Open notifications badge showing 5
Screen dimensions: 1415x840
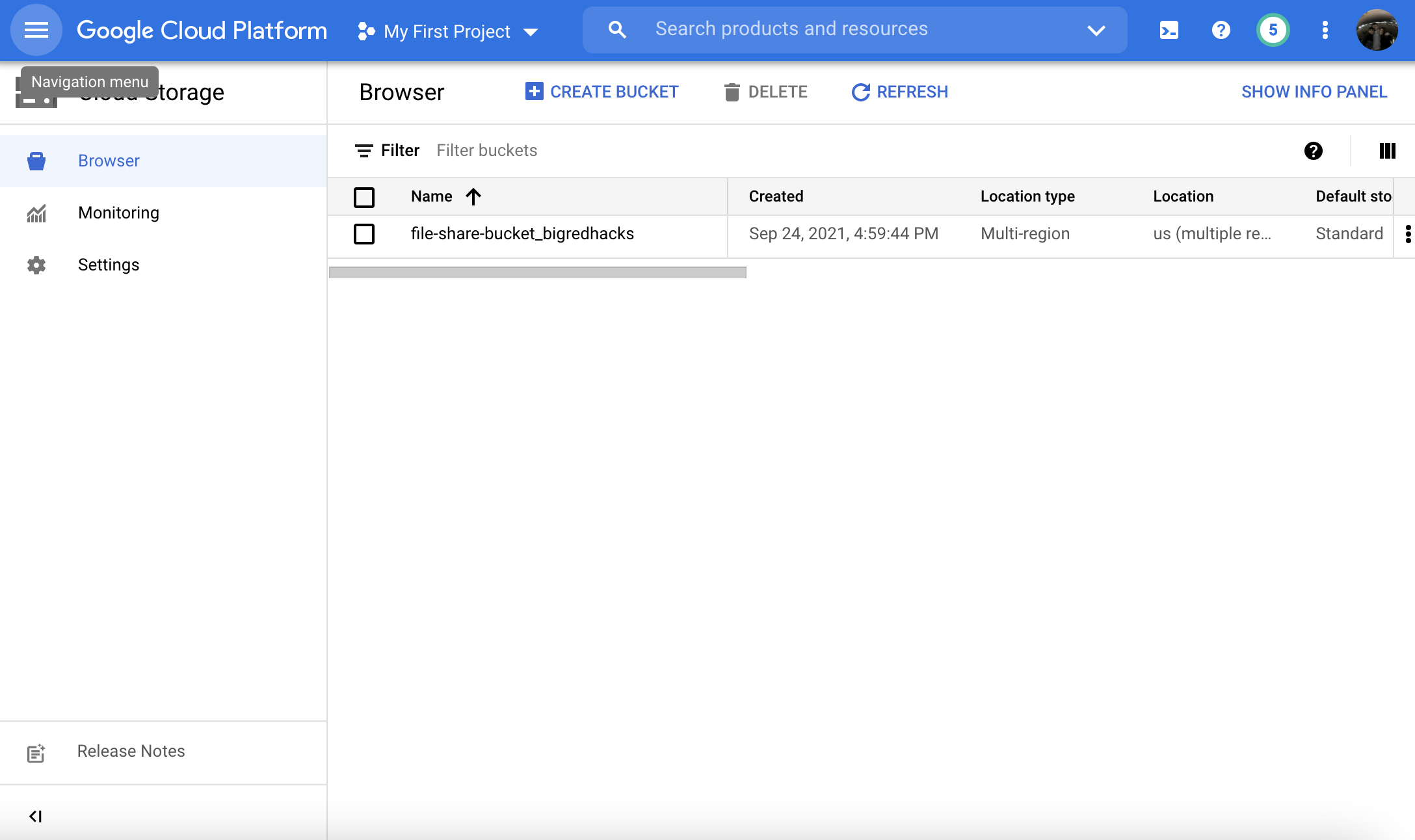(x=1273, y=30)
